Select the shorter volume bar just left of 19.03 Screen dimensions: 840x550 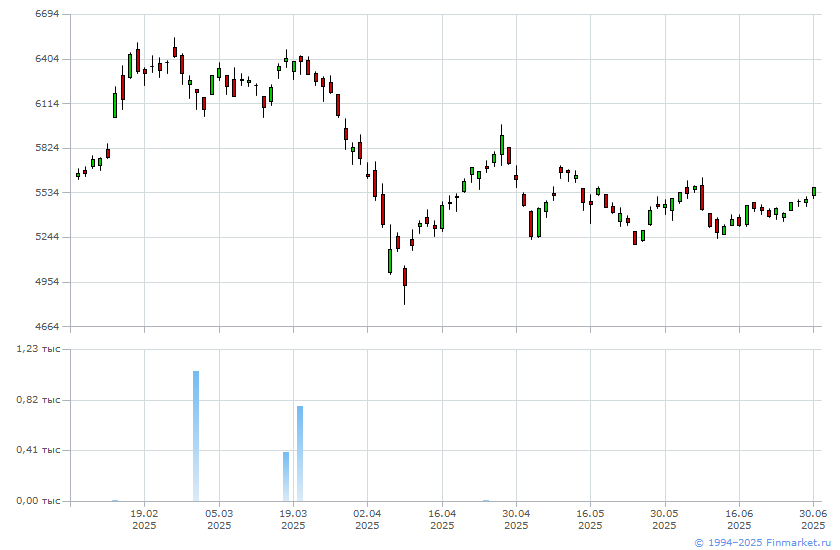tap(286, 477)
